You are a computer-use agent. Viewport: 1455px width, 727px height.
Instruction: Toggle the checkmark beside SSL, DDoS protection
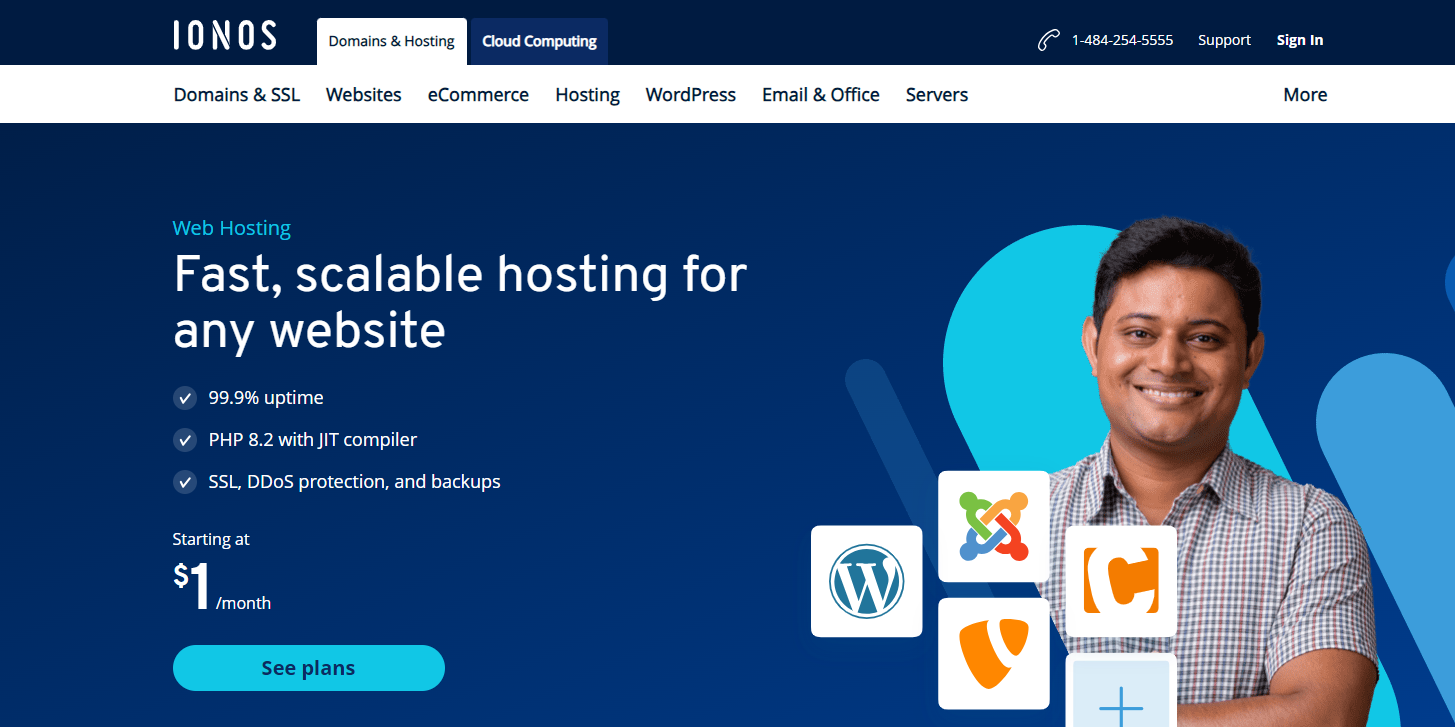coord(185,481)
